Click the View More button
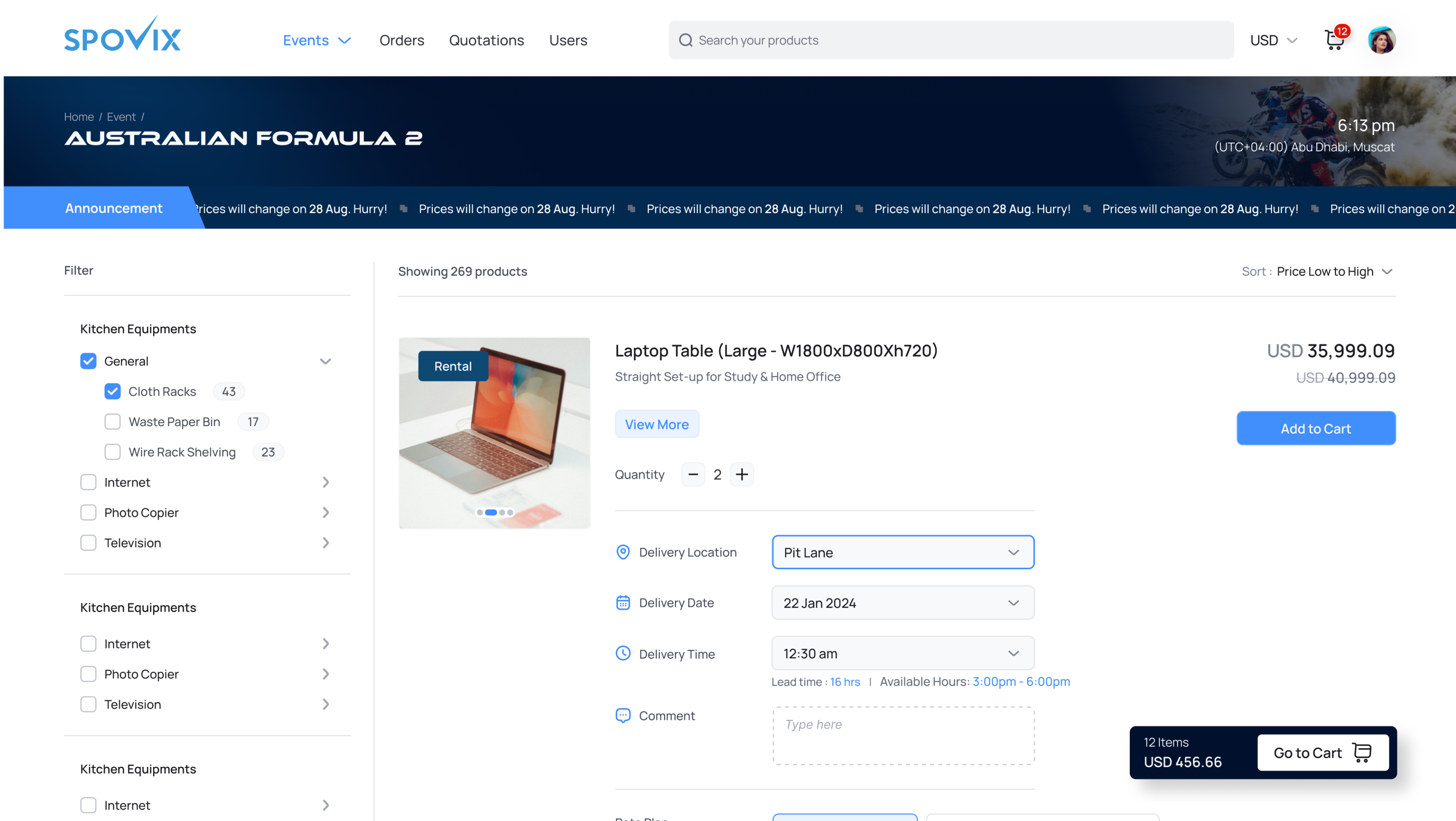1456x821 pixels. [x=657, y=424]
